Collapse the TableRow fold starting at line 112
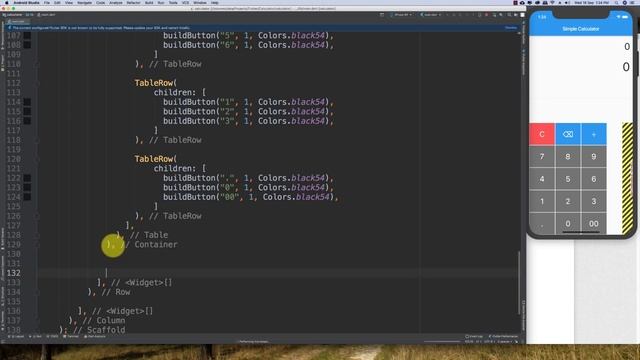This screenshot has height=360, width=640. tap(37, 83)
